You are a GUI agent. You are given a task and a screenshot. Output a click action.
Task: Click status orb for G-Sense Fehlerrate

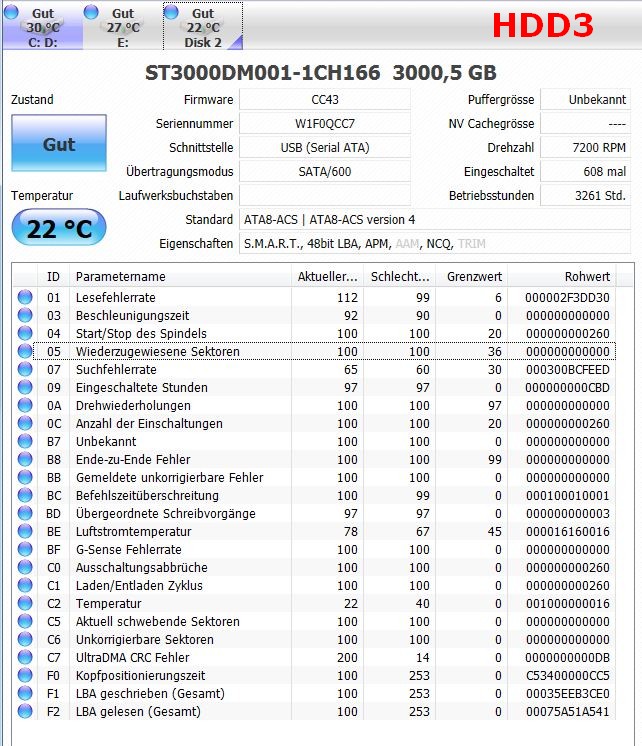tap(25, 550)
